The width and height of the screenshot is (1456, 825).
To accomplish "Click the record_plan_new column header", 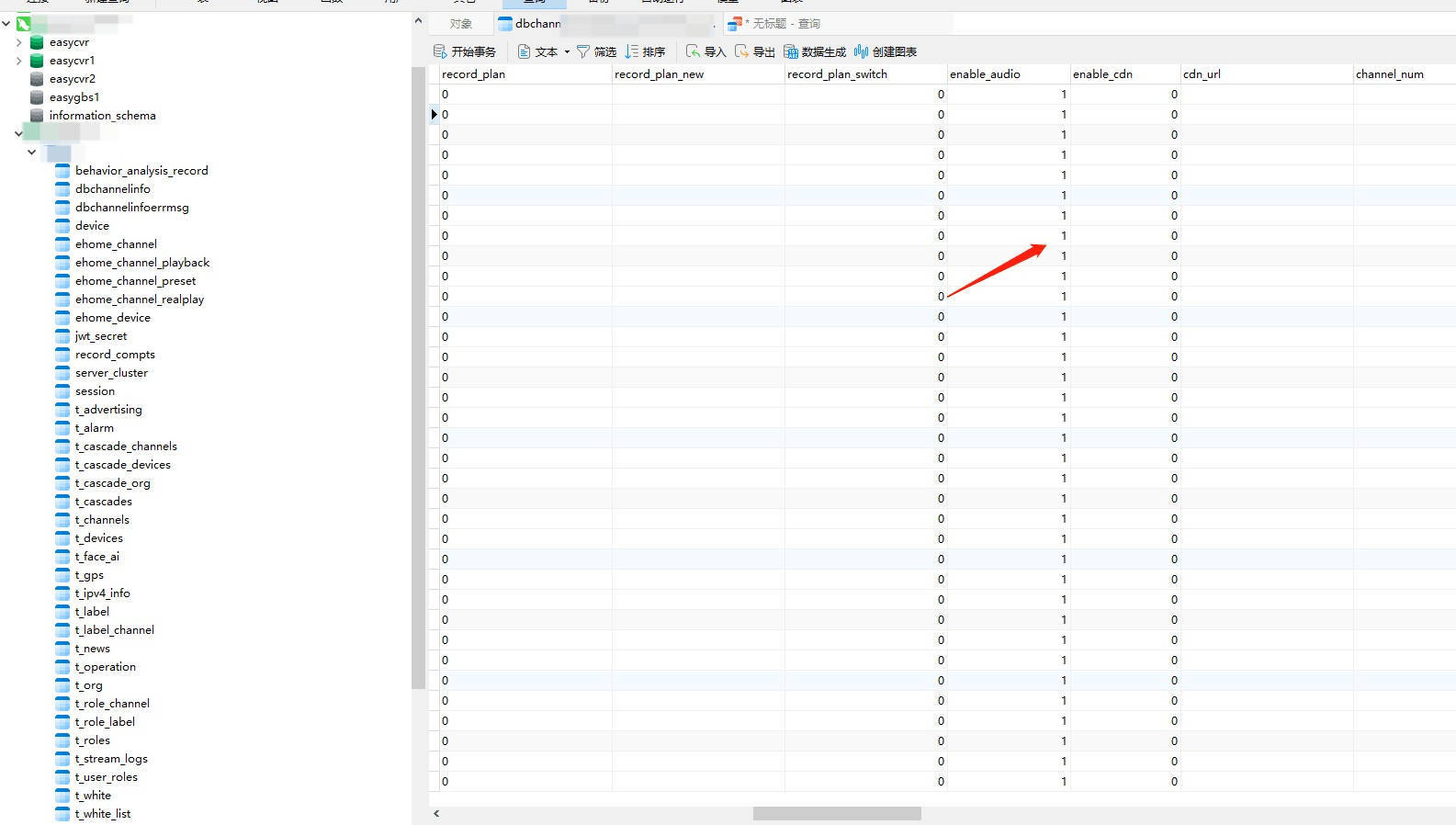I will [x=698, y=74].
